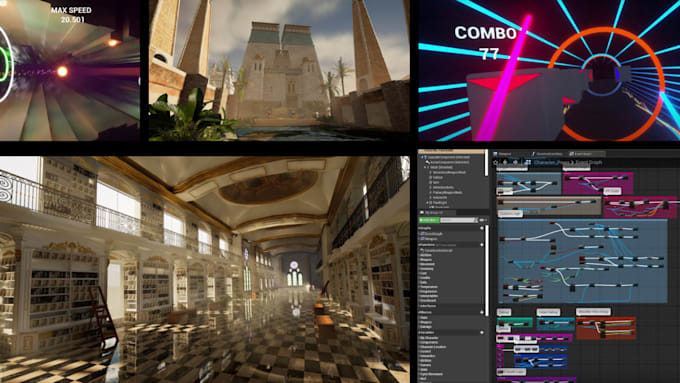Open the Egyptian temple scene thumbnail
The image size is (680, 383).
[279, 70]
